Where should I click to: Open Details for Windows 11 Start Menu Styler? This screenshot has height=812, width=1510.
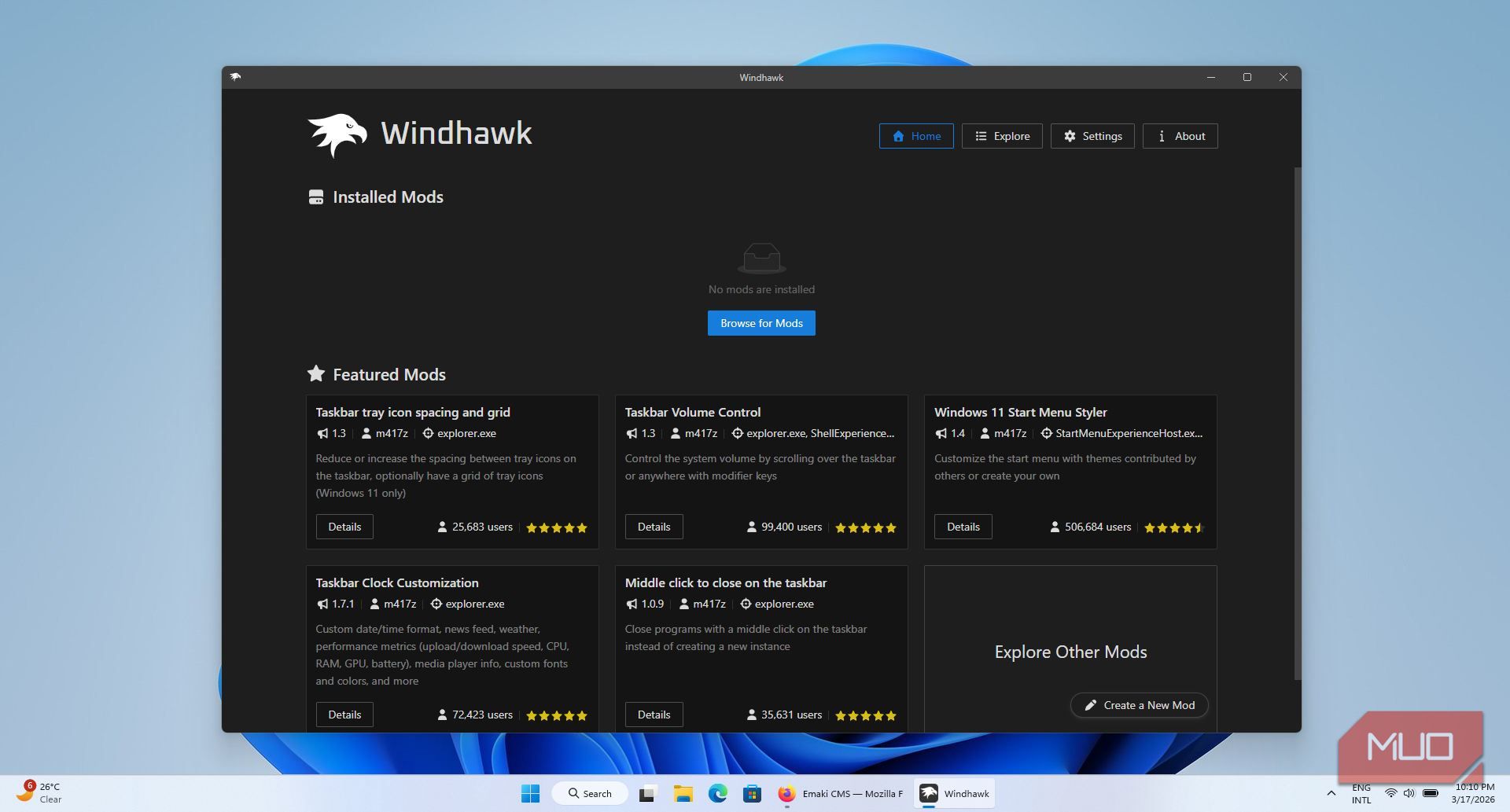click(963, 527)
